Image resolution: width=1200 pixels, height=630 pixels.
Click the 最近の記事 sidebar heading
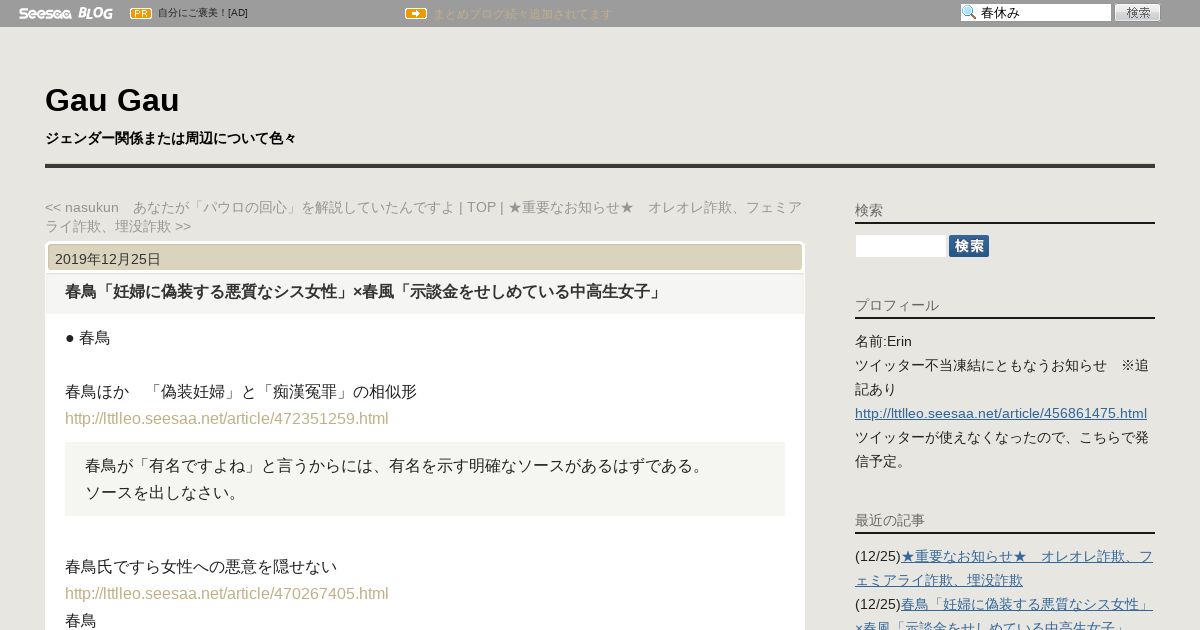[x=890, y=520]
